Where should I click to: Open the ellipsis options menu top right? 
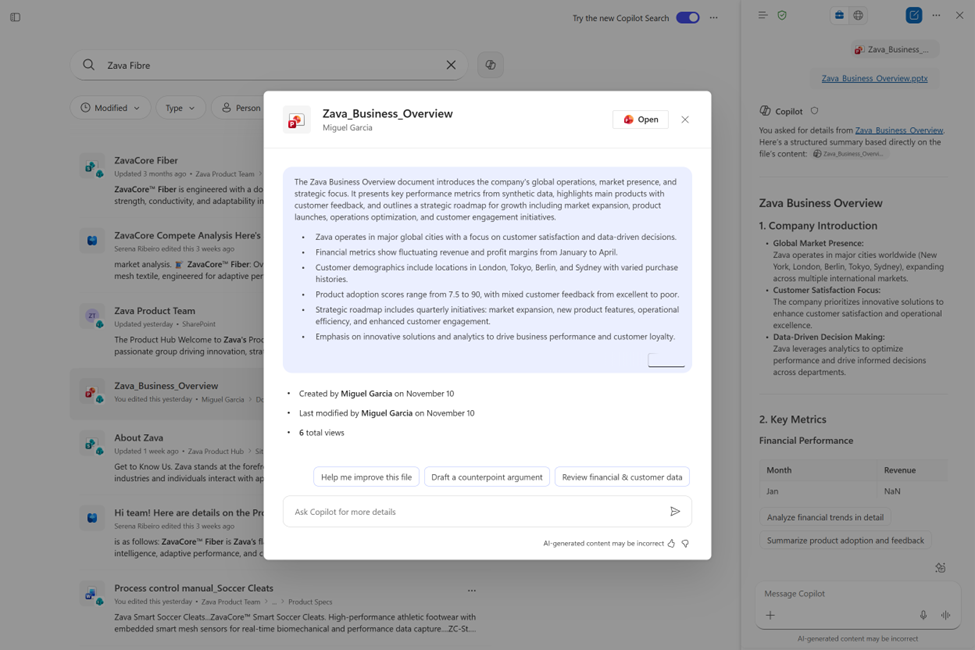937,15
